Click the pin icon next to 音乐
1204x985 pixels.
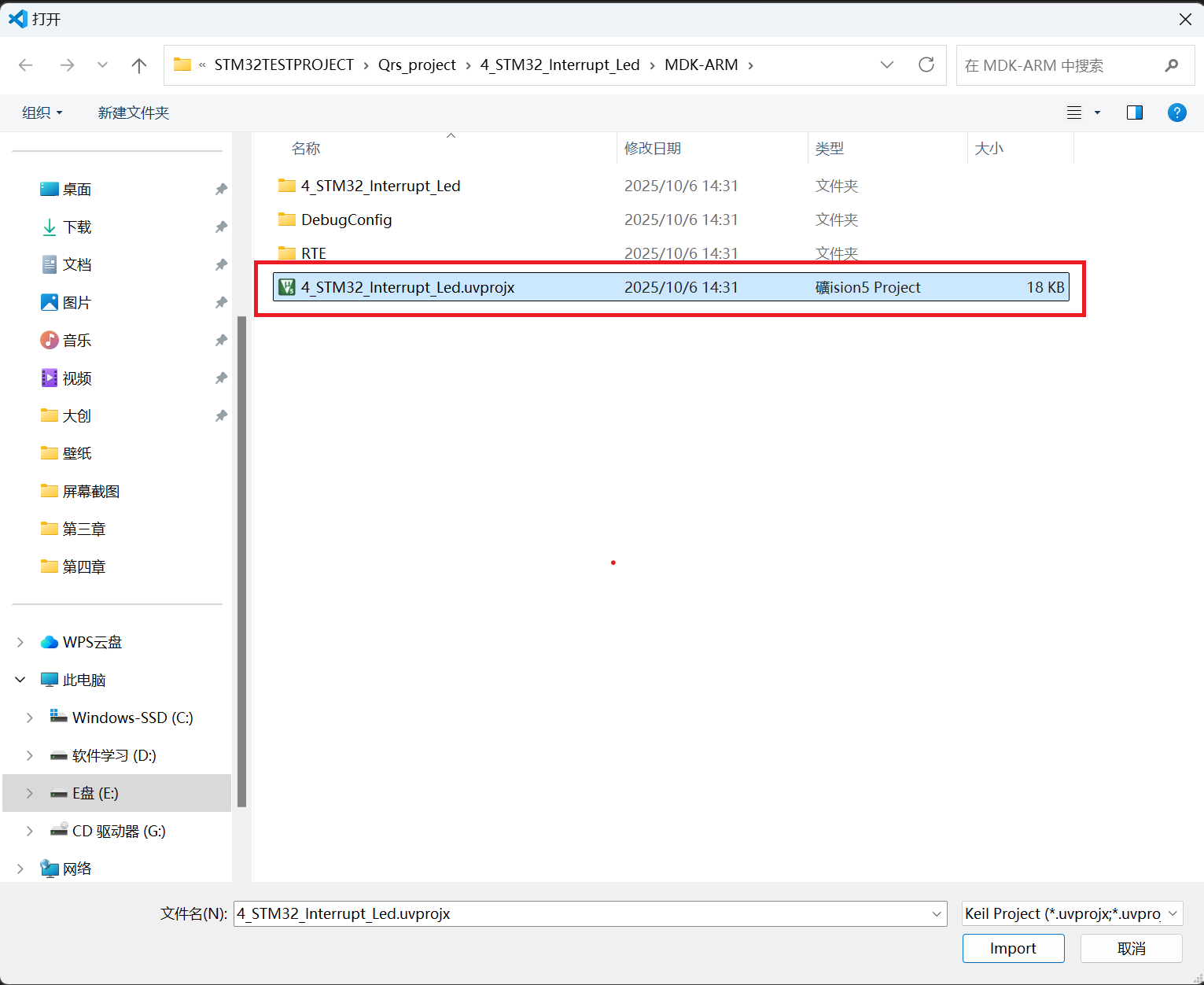(221, 340)
